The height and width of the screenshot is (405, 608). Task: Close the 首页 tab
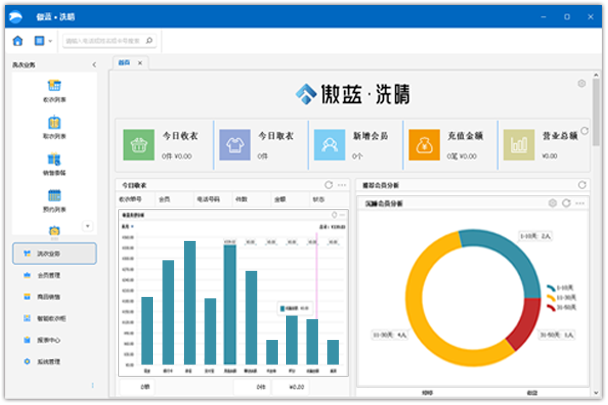(x=140, y=63)
